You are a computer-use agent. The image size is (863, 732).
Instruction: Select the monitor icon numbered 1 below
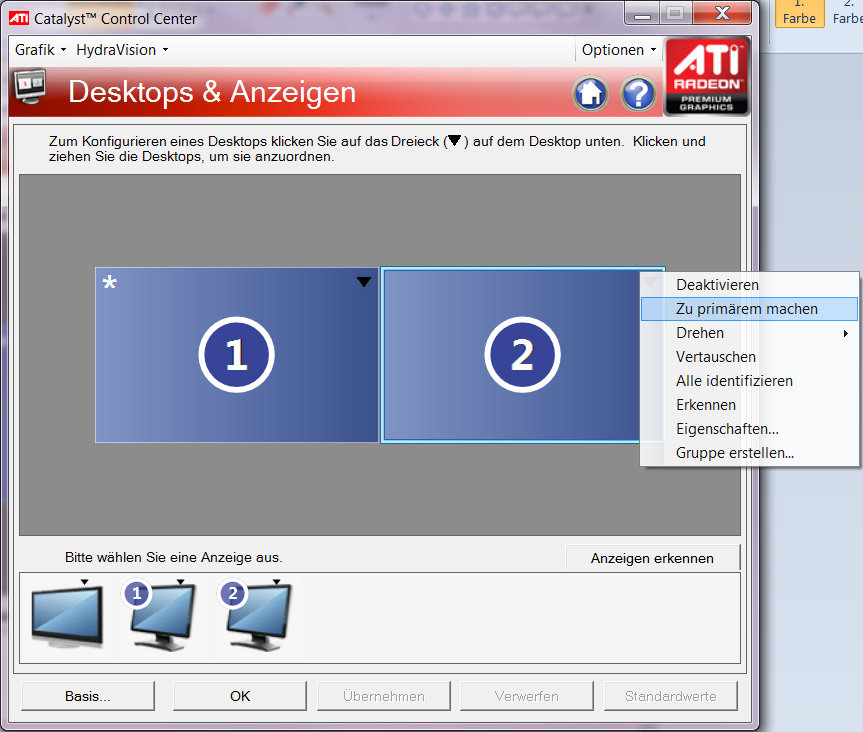pyautogui.click(x=161, y=616)
